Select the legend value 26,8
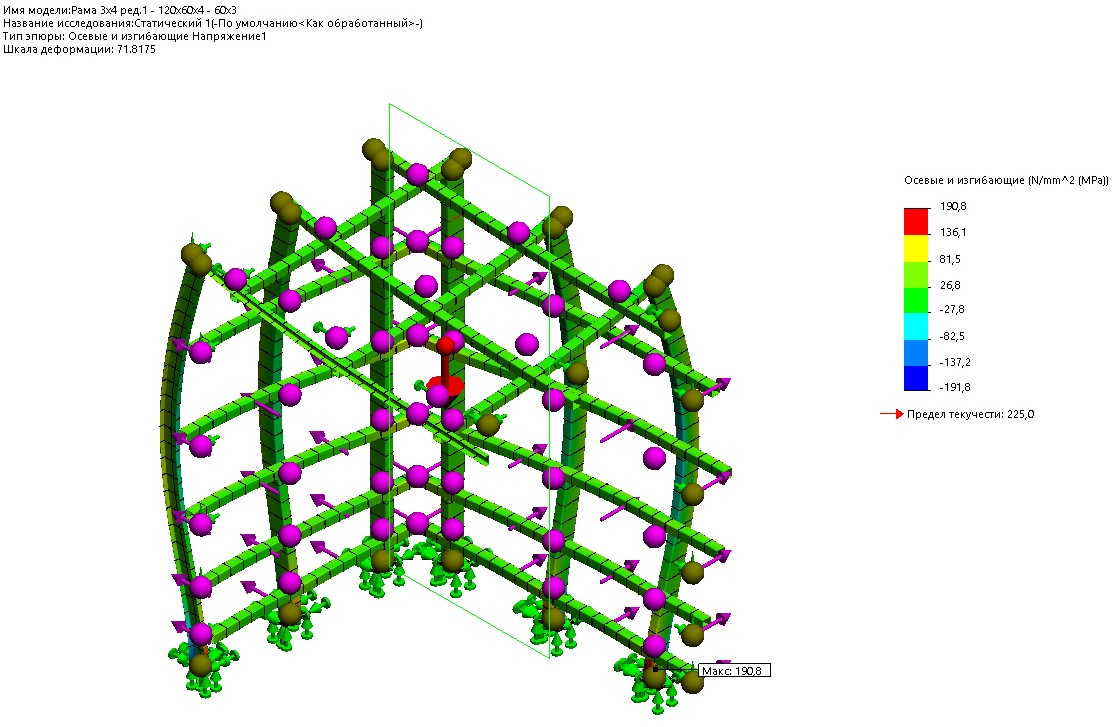1119x727 pixels. 950,285
